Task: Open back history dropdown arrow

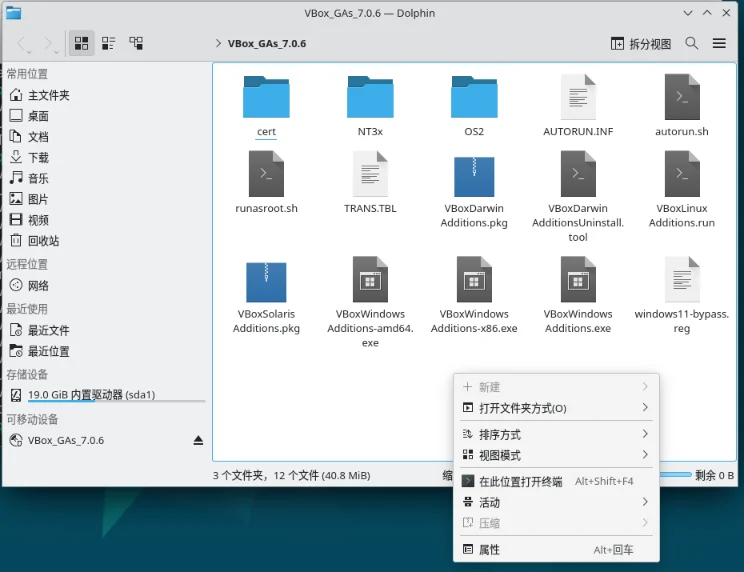Action: tap(29, 52)
